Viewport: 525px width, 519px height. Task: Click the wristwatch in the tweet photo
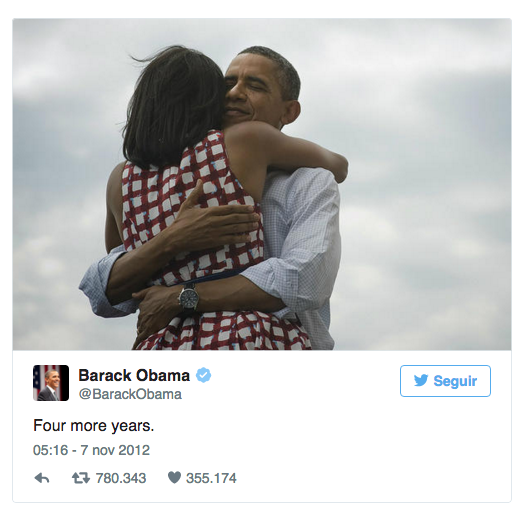189,297
